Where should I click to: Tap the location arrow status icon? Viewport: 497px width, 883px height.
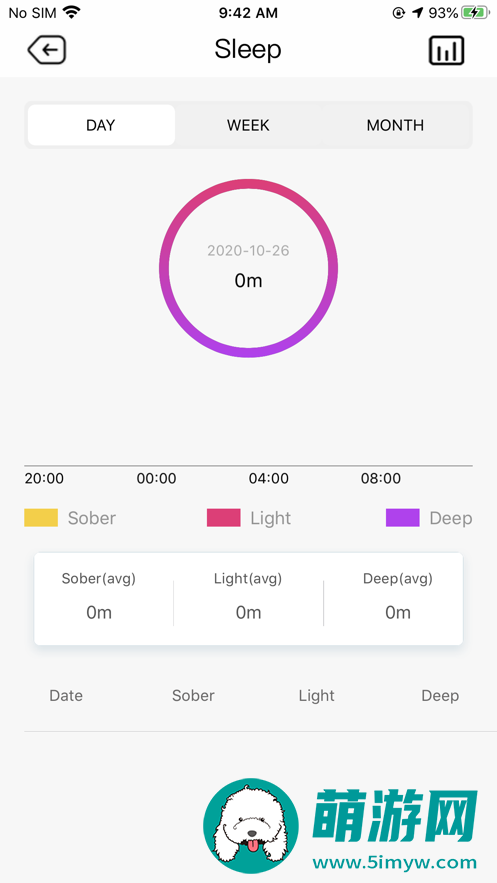click(417, 12)
